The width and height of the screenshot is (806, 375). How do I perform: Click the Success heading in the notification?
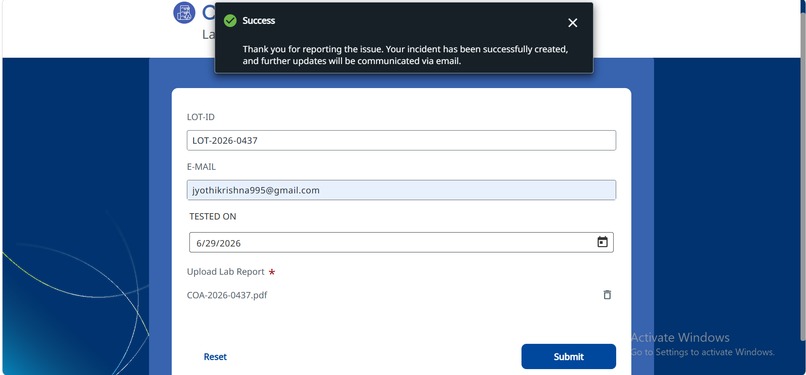coord(259,21)
